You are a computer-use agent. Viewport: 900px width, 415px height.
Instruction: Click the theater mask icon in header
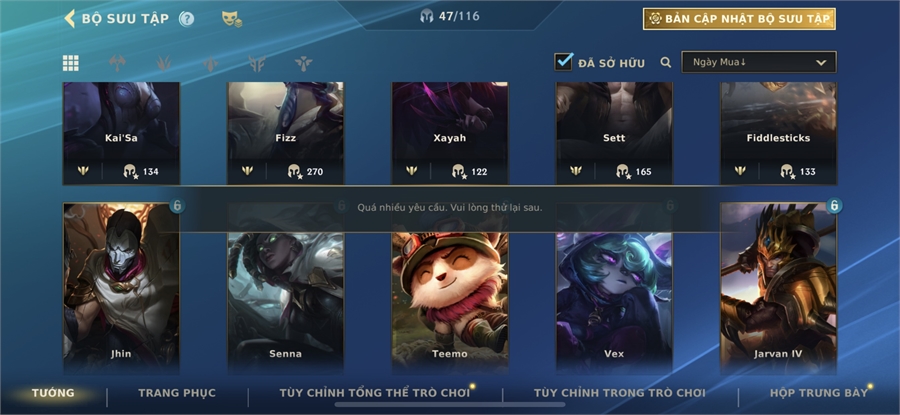[231, 19]
